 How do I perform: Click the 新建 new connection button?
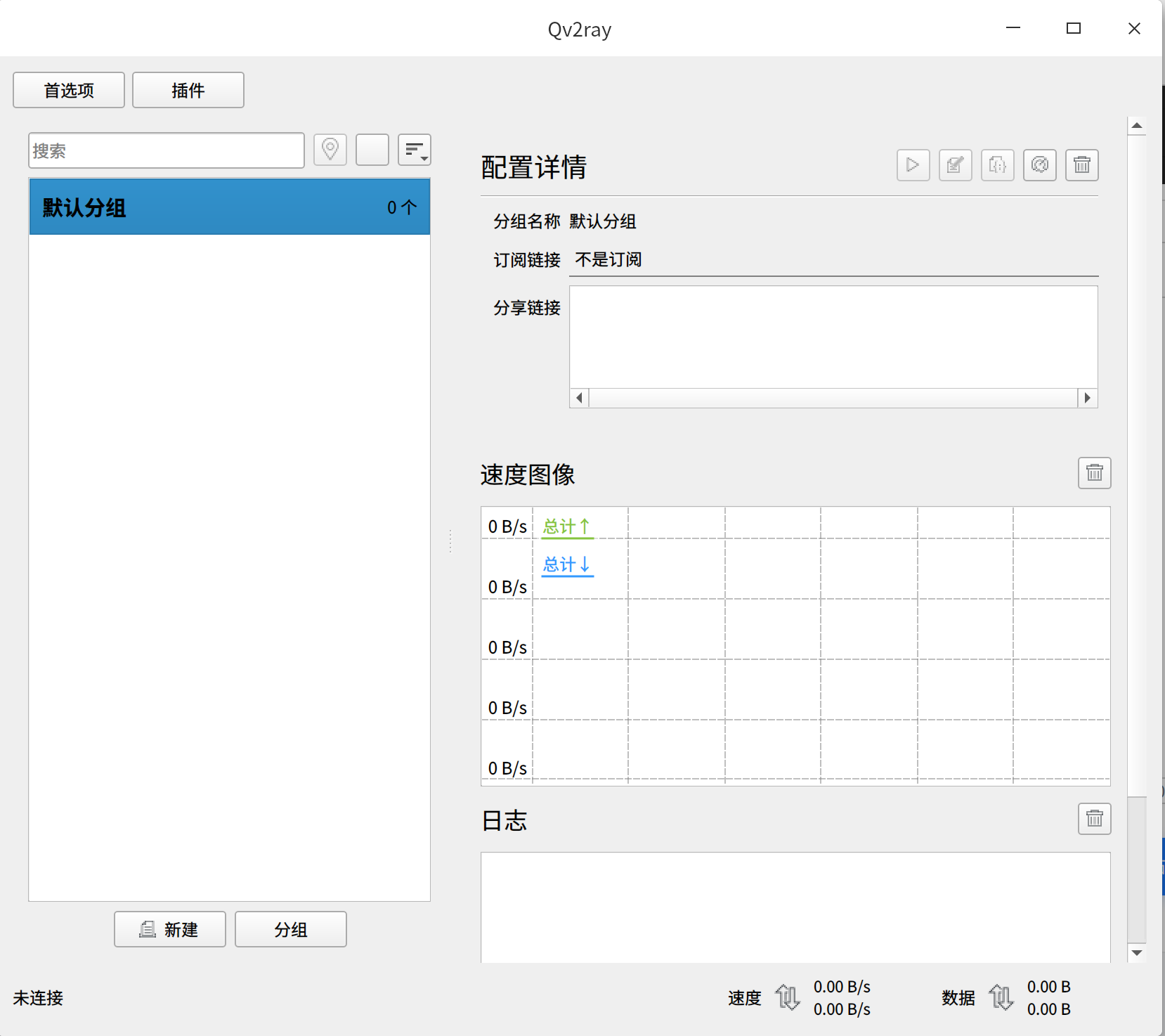coord(170,929)
